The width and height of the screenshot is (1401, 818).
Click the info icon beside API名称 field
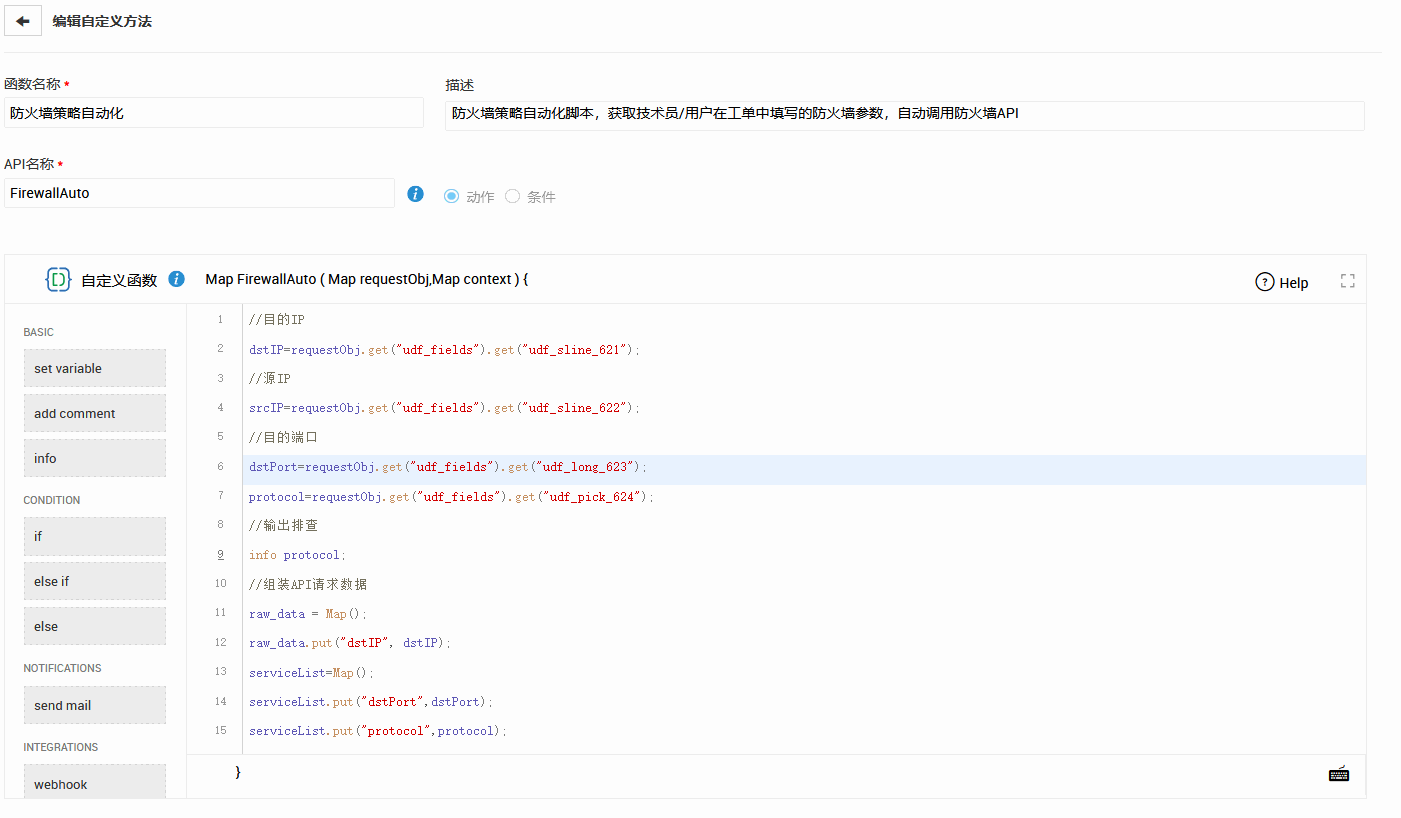coord(416,194)
